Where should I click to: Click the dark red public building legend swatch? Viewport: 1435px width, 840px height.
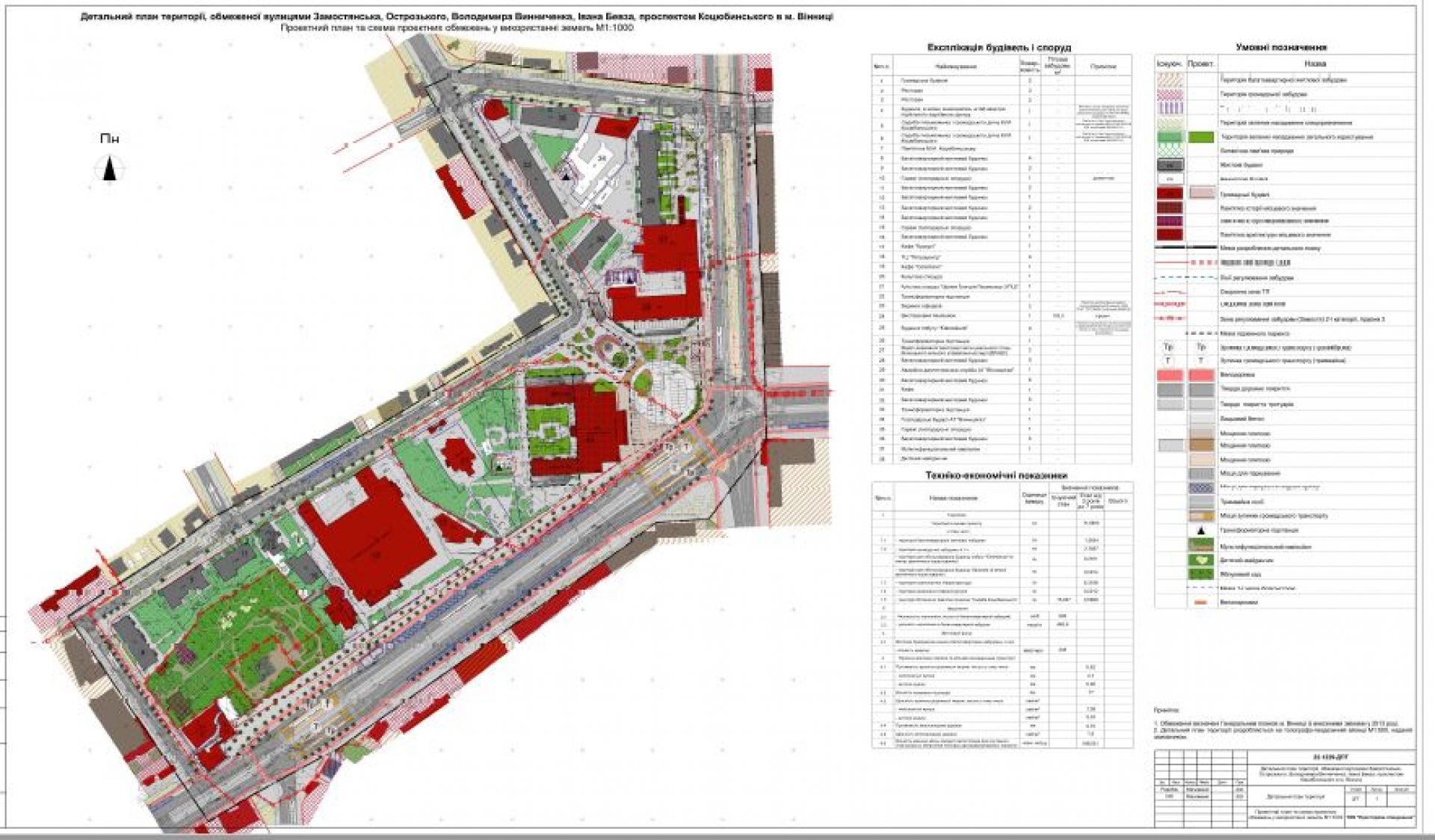coord(1170,194)
